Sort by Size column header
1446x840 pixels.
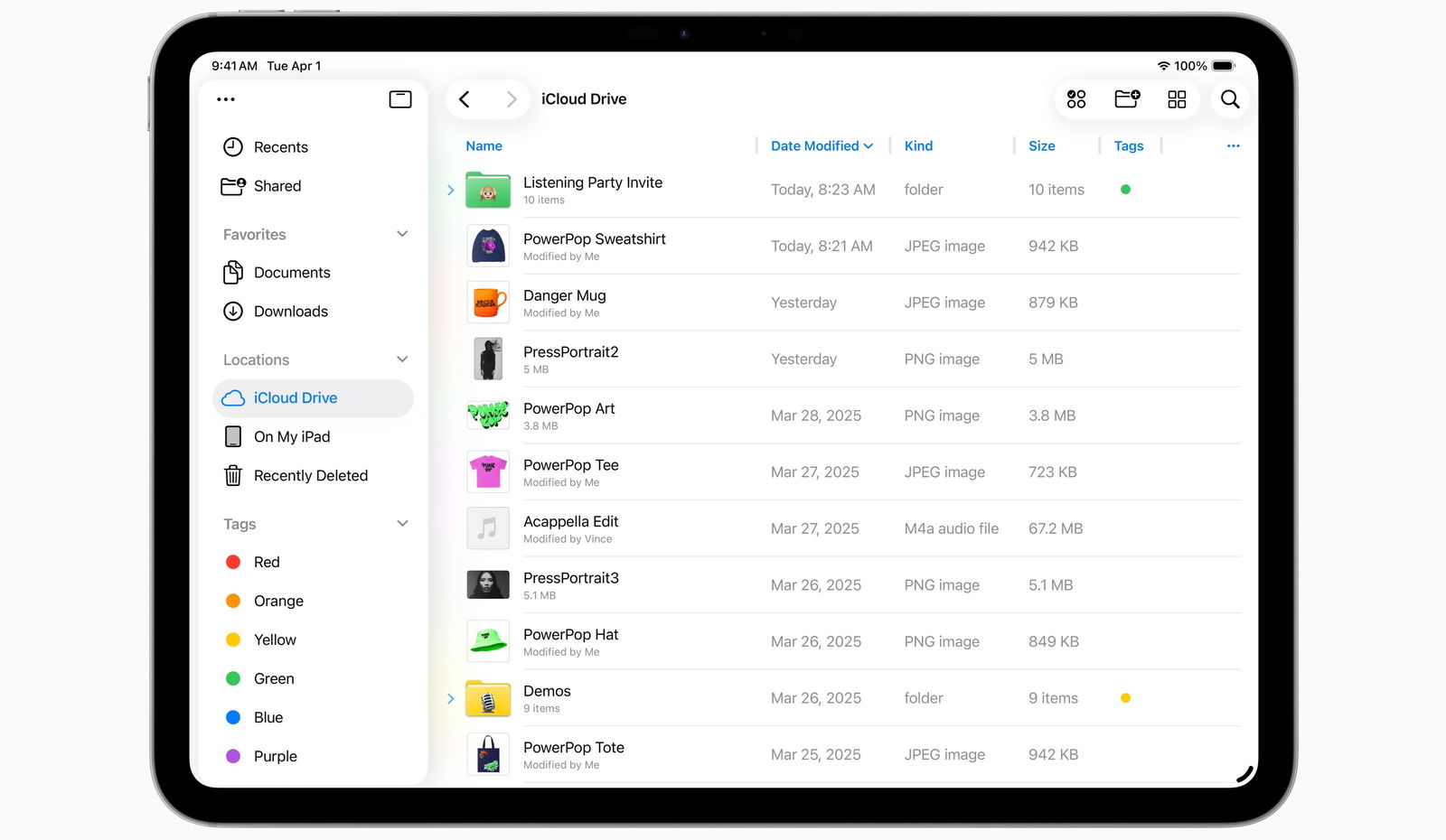click(1041, 146)
